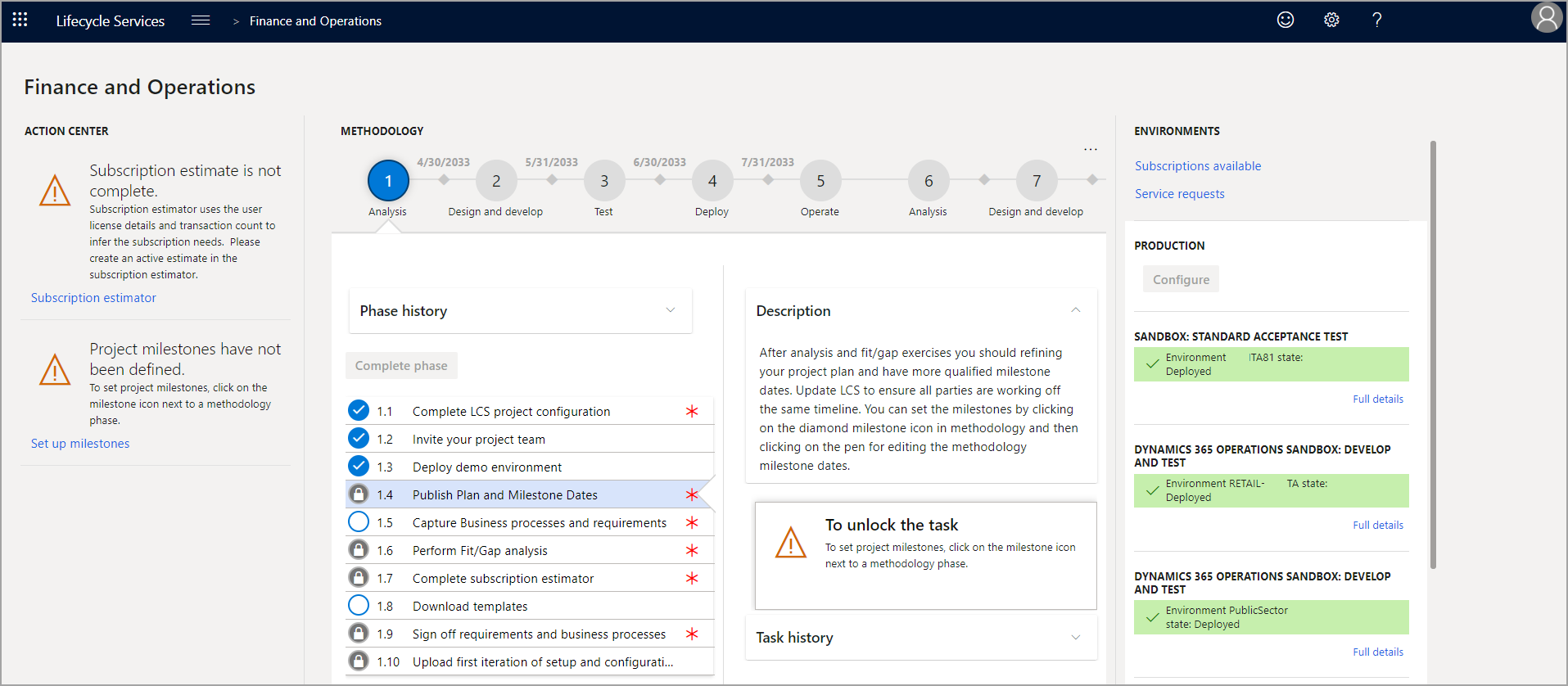Mark task 1.5 circle as complete
Image resolution: width=1568 pixels, height=686 pixels.
coord(359,522)
